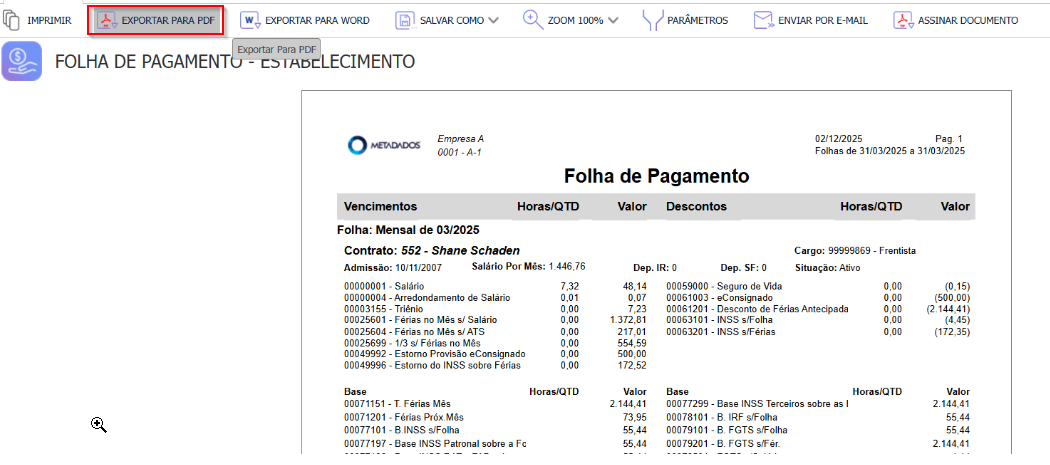Click the Salvar Como document icon
The width and height of the screenshot is (1050, 465).
405,20
